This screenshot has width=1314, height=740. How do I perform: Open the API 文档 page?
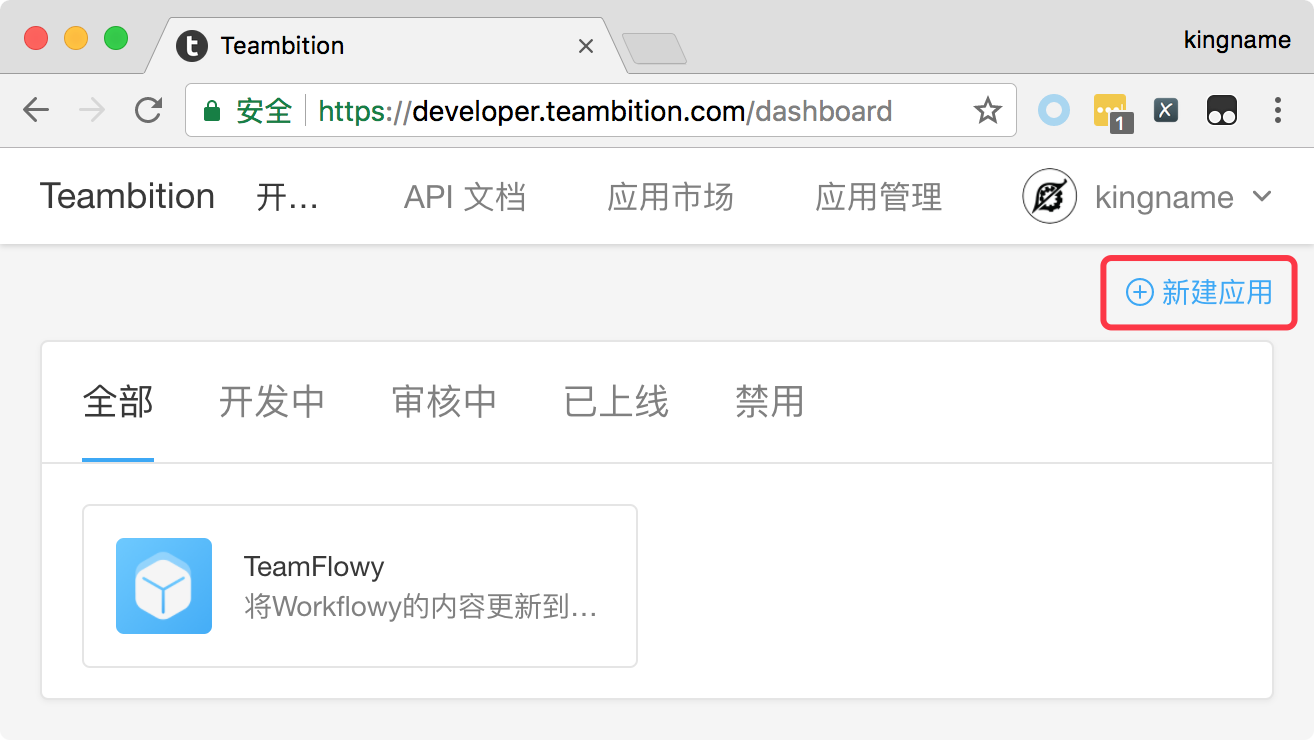pyautogui.click(x=465, y=197)
